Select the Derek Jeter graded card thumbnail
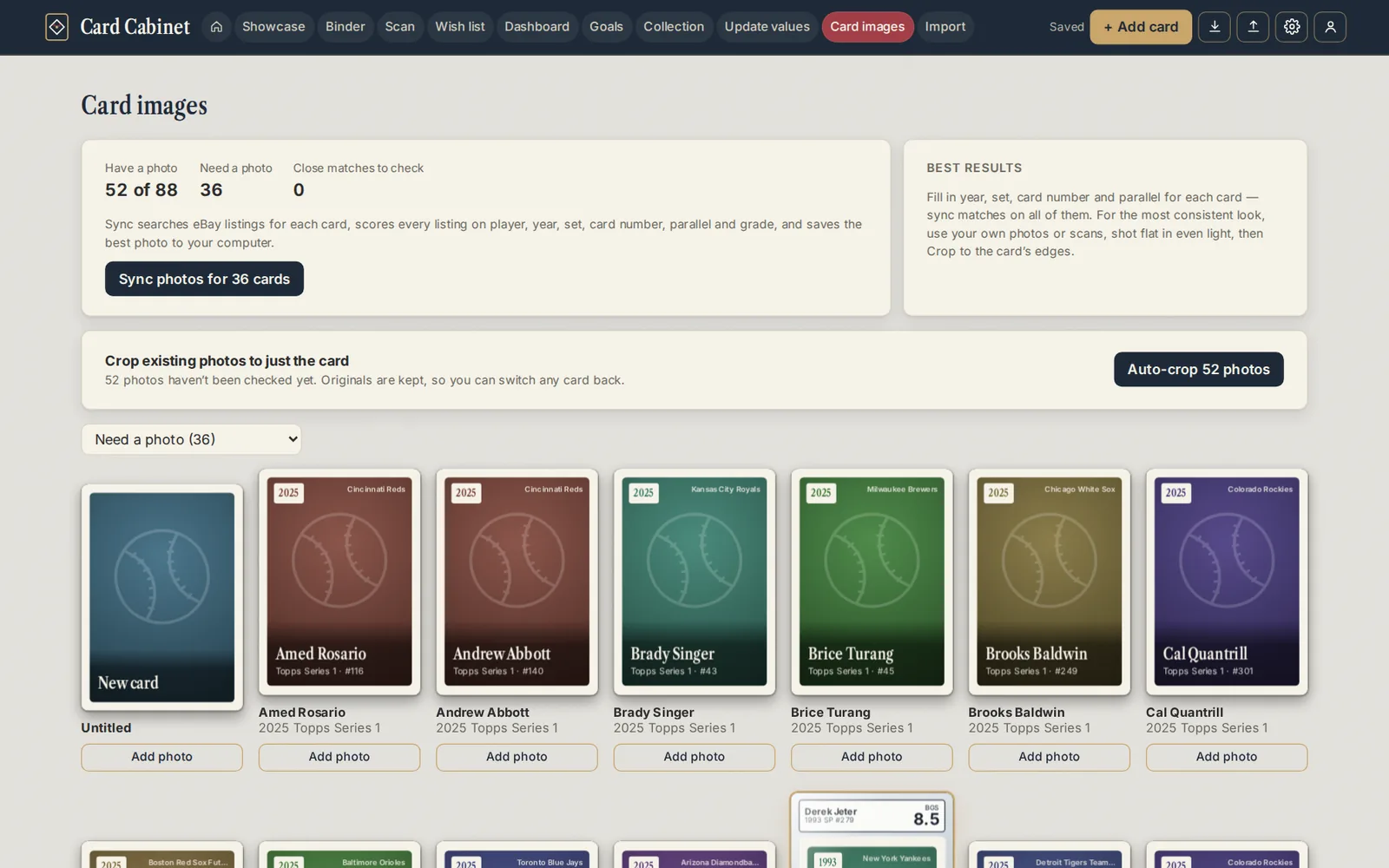Screen dimensions: 1389x868 pos(872,830)
